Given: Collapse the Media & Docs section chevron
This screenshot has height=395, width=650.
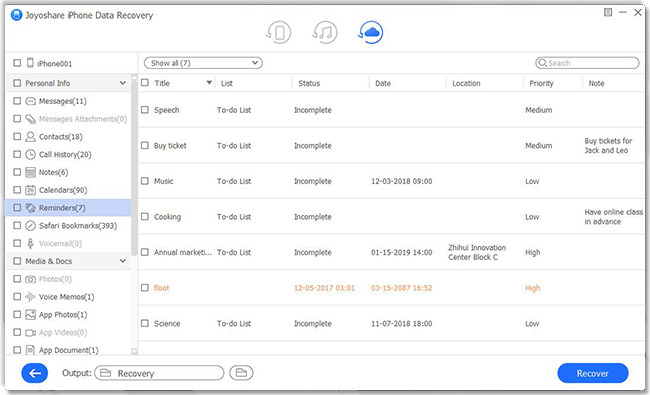Looking at the screenshot, I should 123,261.
